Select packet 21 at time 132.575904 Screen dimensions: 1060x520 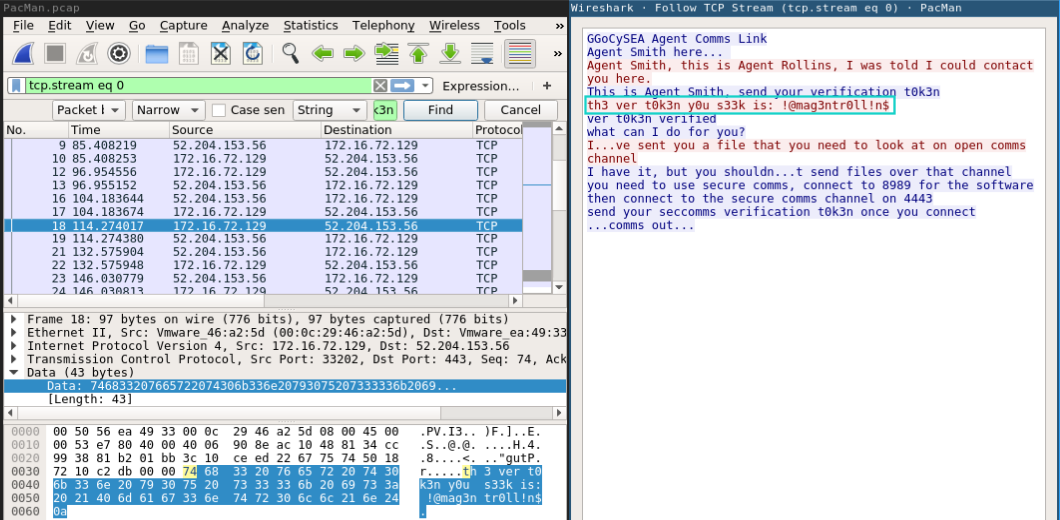tap(263, 252)
